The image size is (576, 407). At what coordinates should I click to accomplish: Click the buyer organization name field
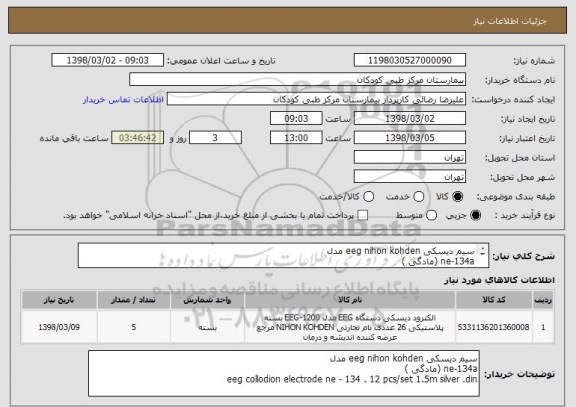(298, 80)
